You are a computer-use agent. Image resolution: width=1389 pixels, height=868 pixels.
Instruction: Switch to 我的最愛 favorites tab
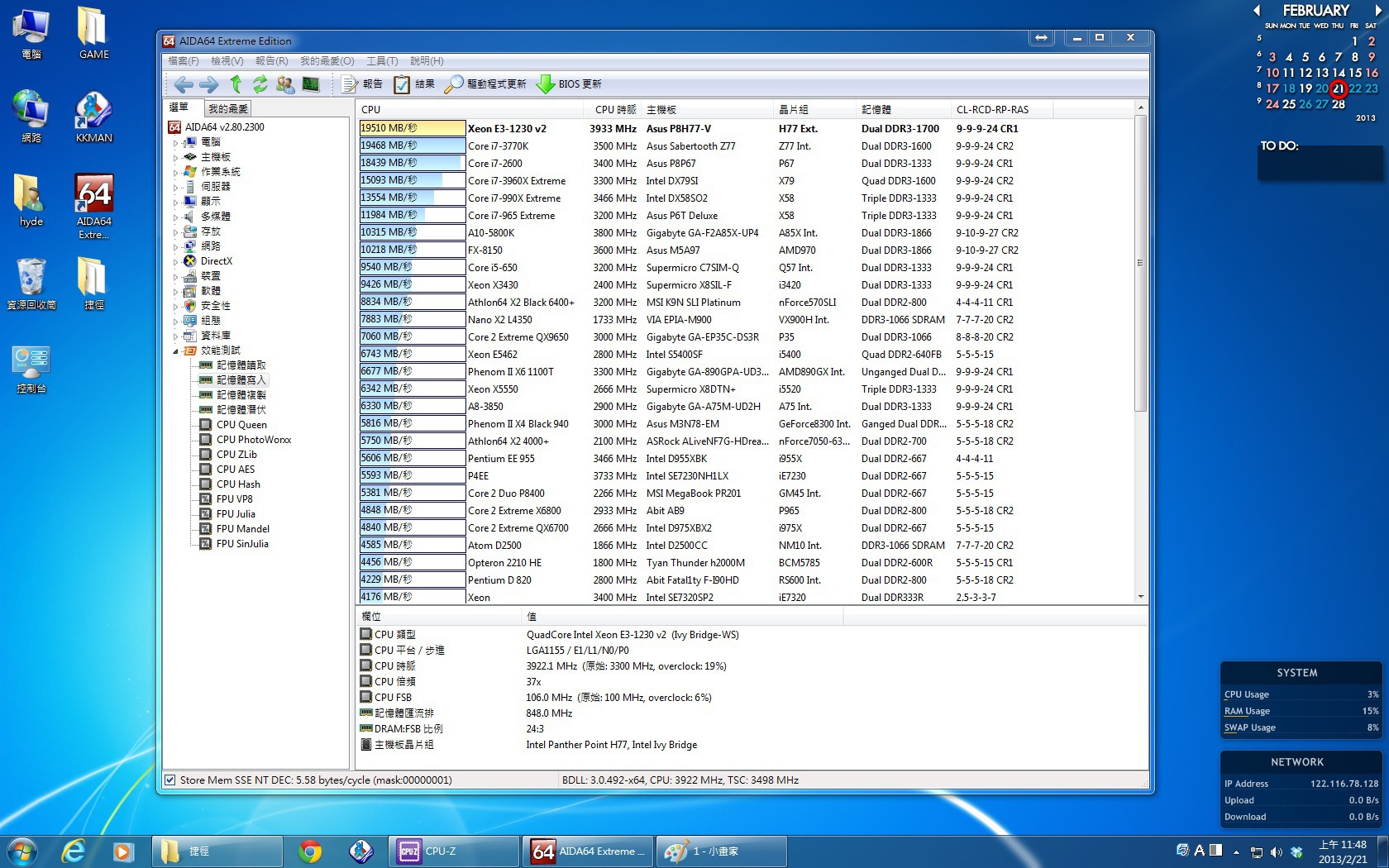coord(227,109)
